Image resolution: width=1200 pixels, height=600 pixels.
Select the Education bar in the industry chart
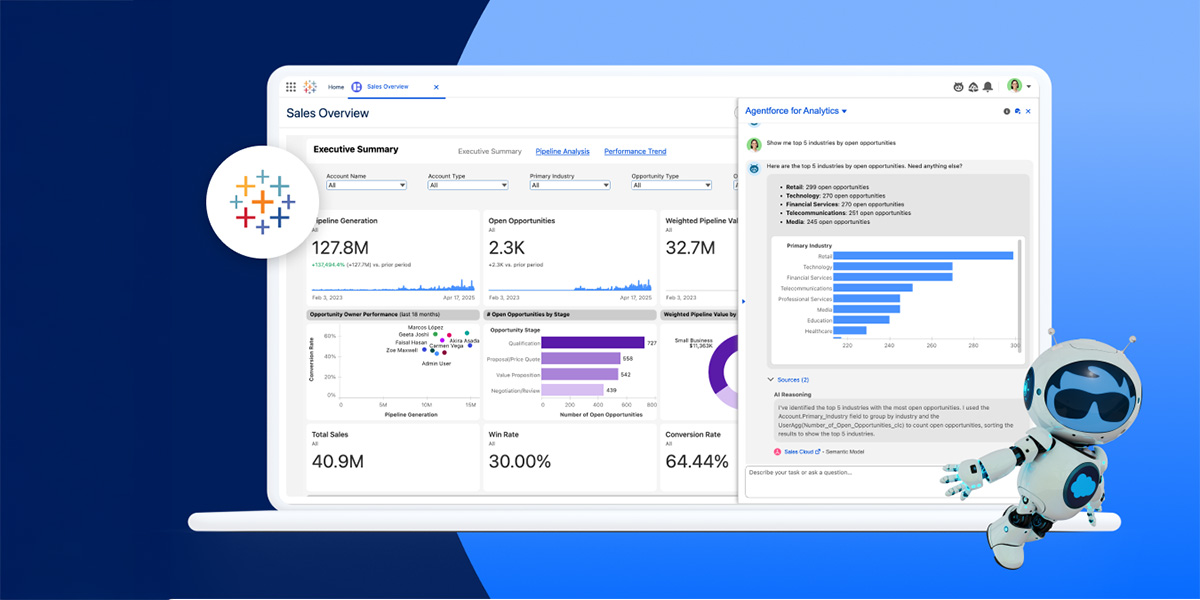tap(863, 320)
